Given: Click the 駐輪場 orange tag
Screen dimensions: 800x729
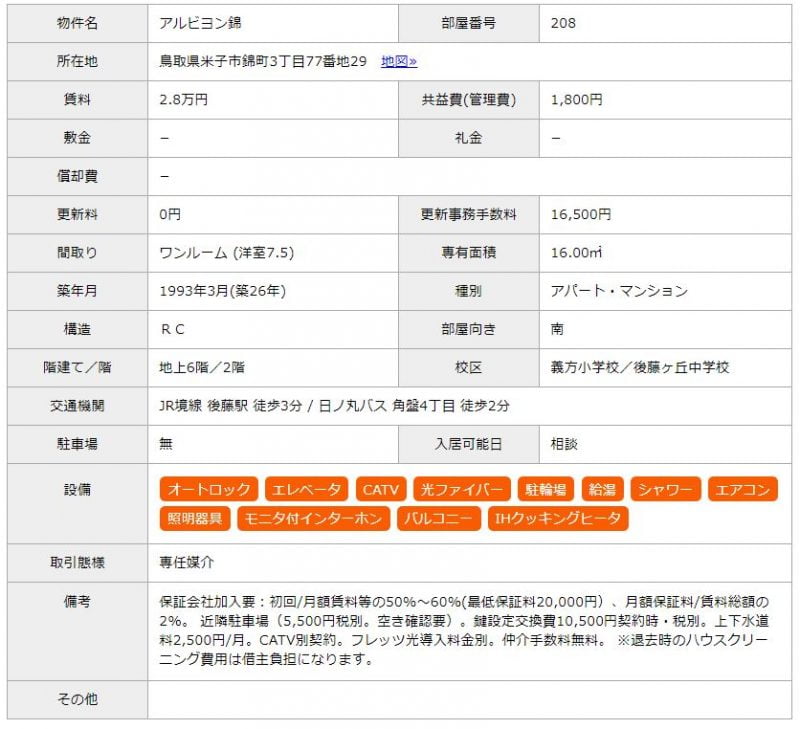Looking at the screenshot, I should pyautogui.click(x=546, y=489).
